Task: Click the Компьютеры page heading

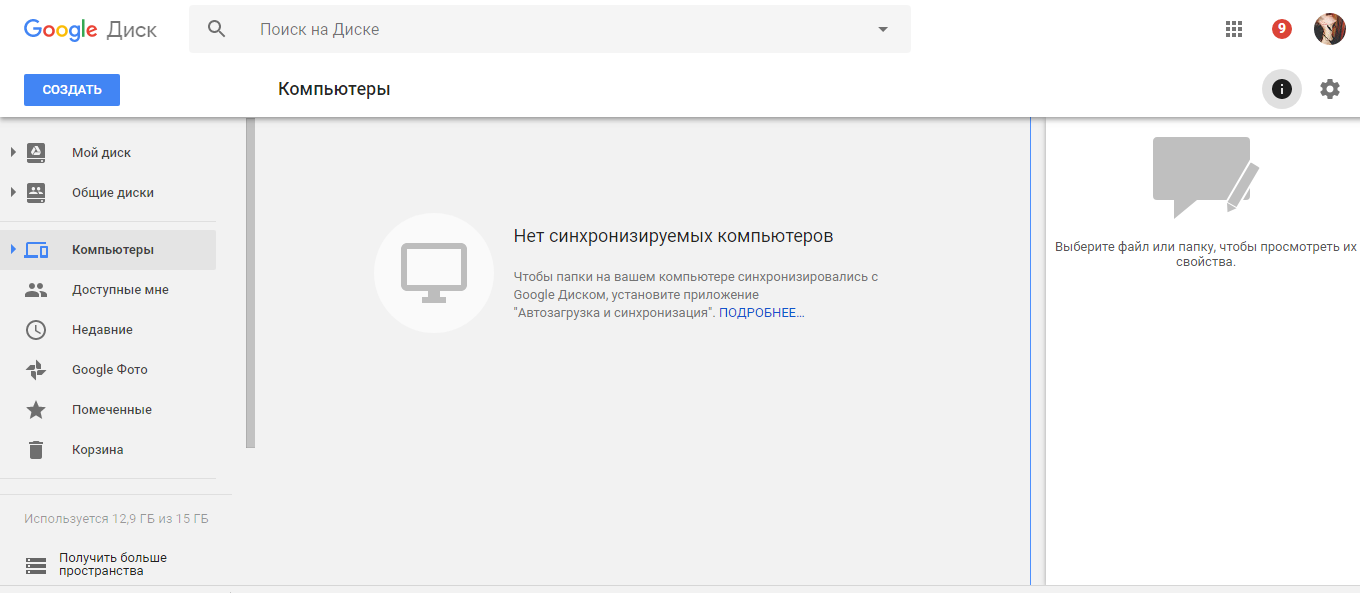Action: (335, 89)
